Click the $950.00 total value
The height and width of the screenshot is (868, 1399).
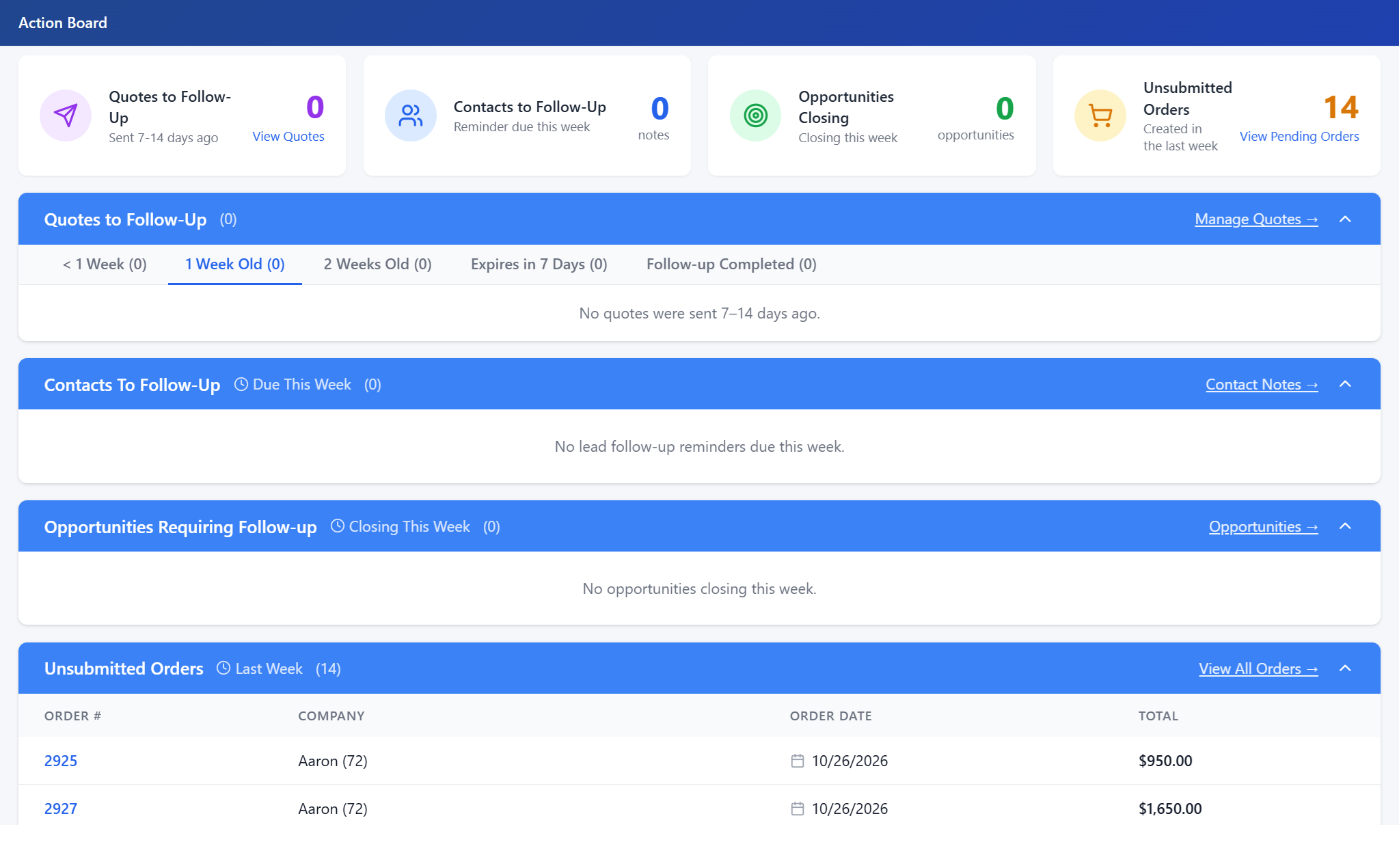pyautogui.click(x=1165, y=761)
